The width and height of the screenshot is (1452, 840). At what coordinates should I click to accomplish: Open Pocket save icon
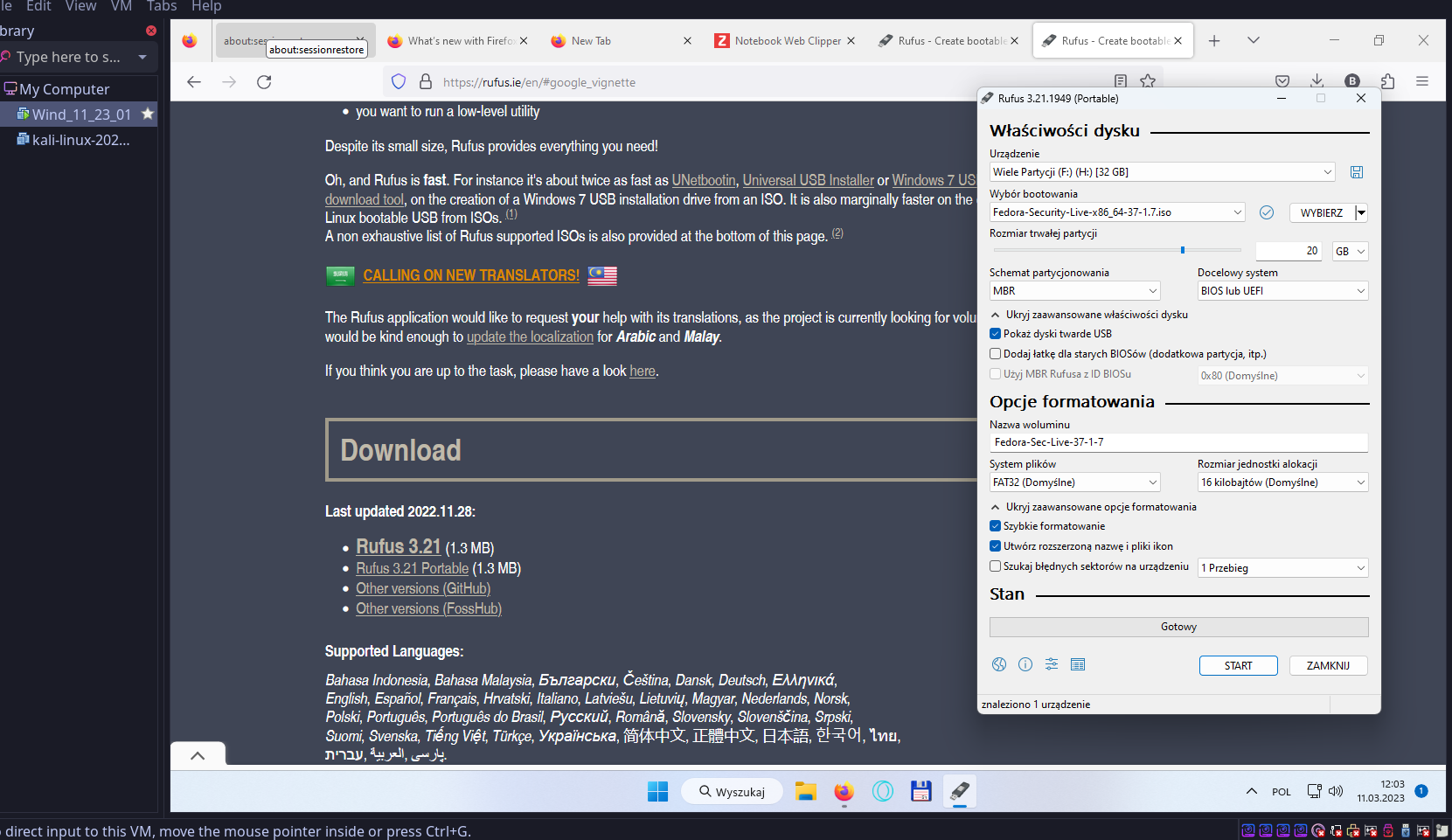pyautogui.click(x=1282, y=80)
